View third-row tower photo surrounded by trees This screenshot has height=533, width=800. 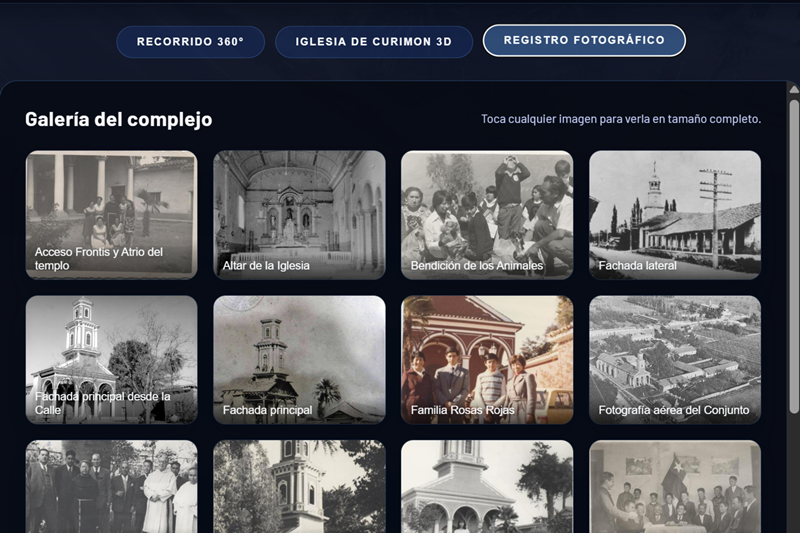(x=299, y=487)
